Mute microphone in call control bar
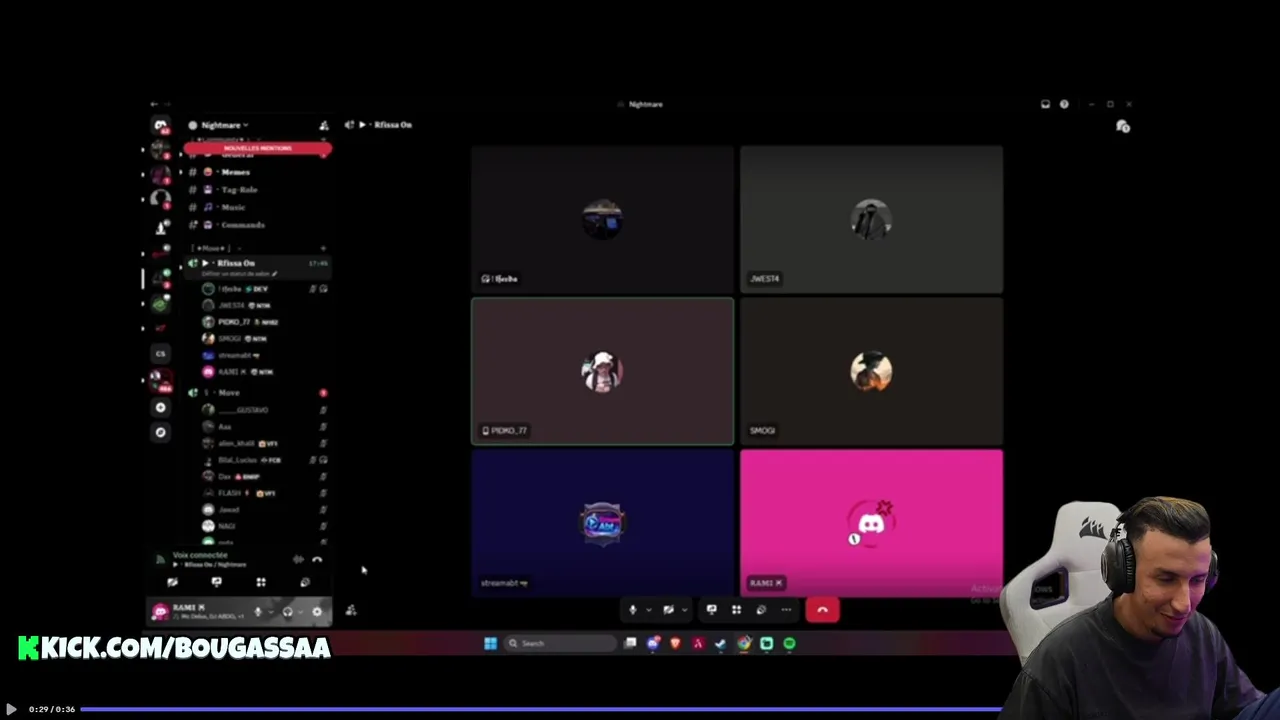The height and width of the screenshot is (720, 1280). (x=632, y=610)
